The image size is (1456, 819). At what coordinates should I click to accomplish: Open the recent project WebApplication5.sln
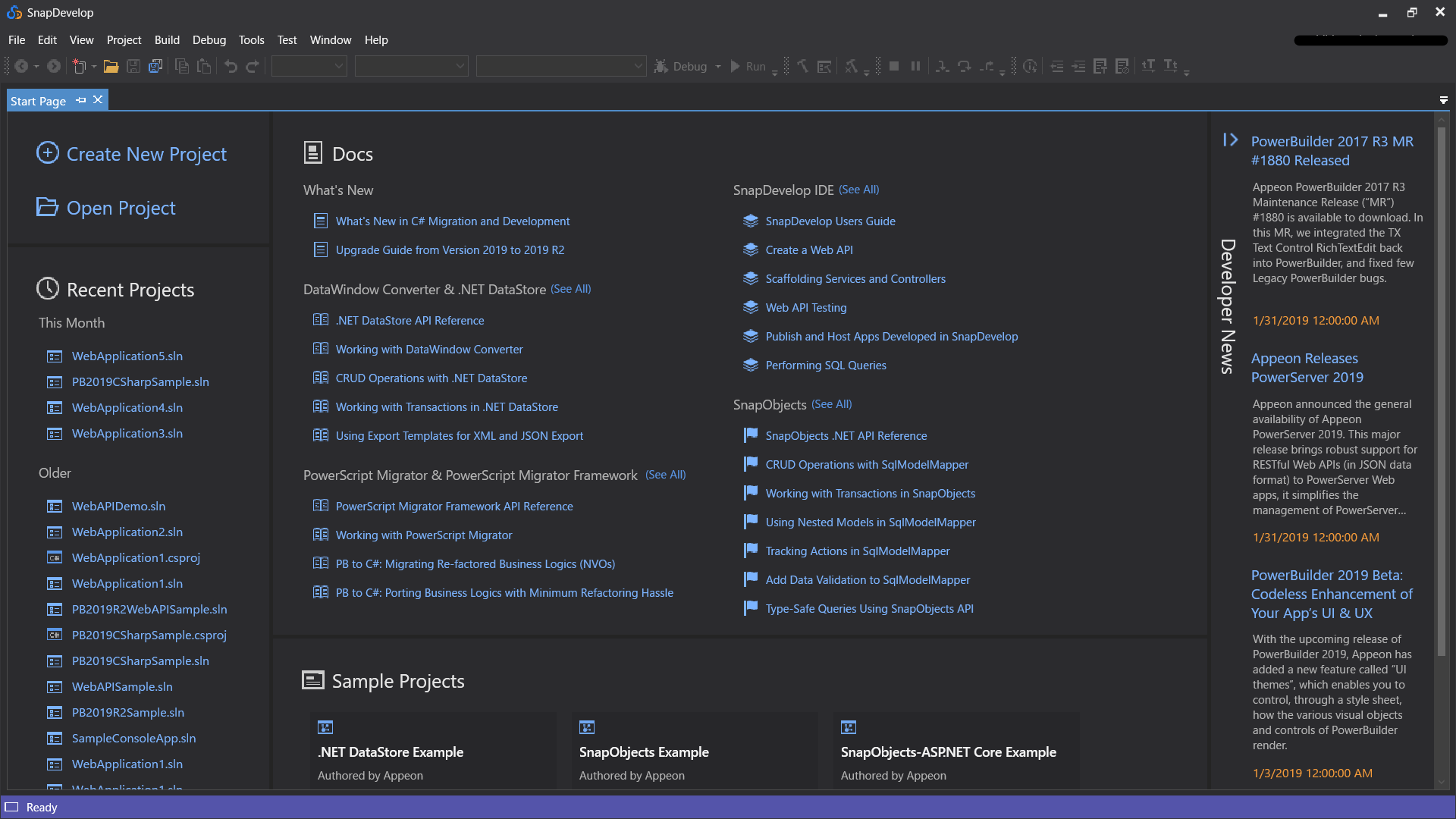pyautogui.click(x=127, y=356)
